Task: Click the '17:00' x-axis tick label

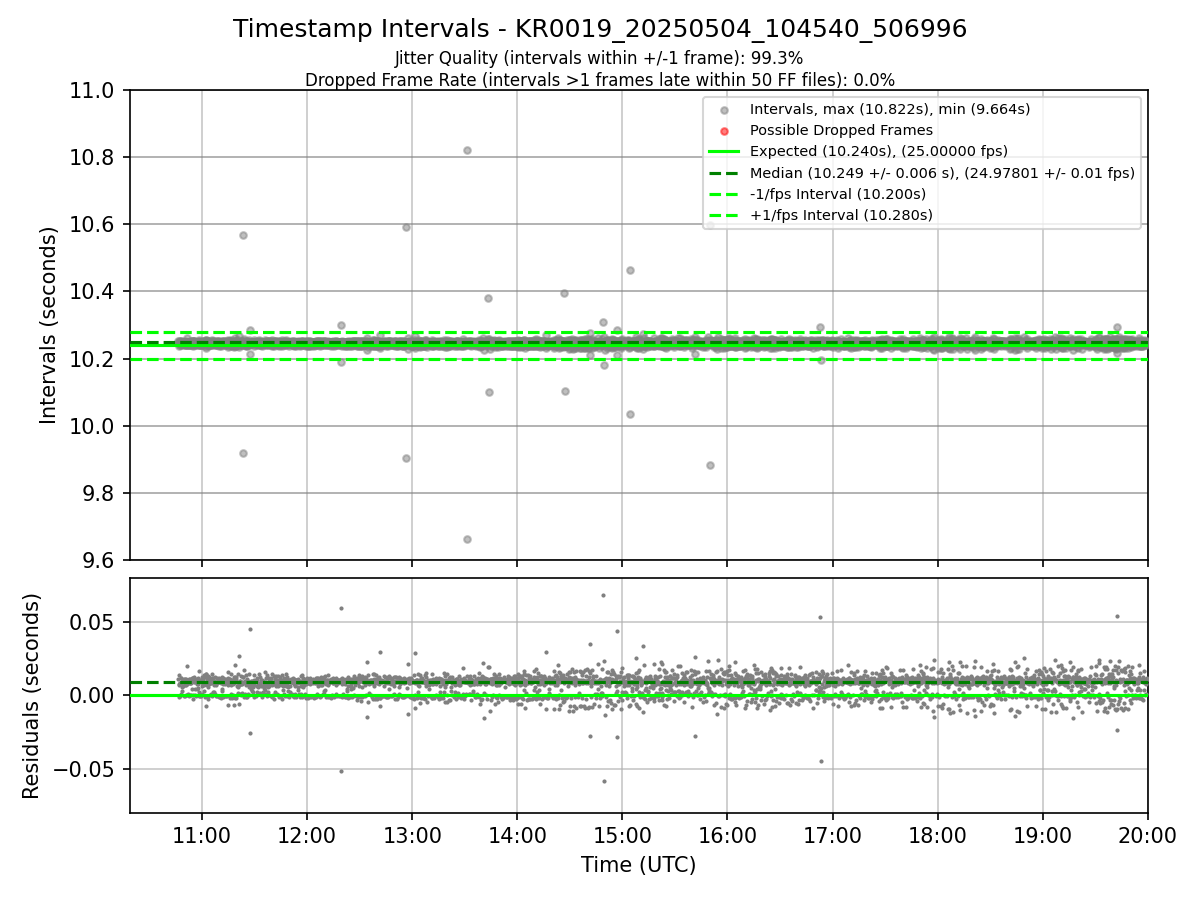Action: [832, 835]
